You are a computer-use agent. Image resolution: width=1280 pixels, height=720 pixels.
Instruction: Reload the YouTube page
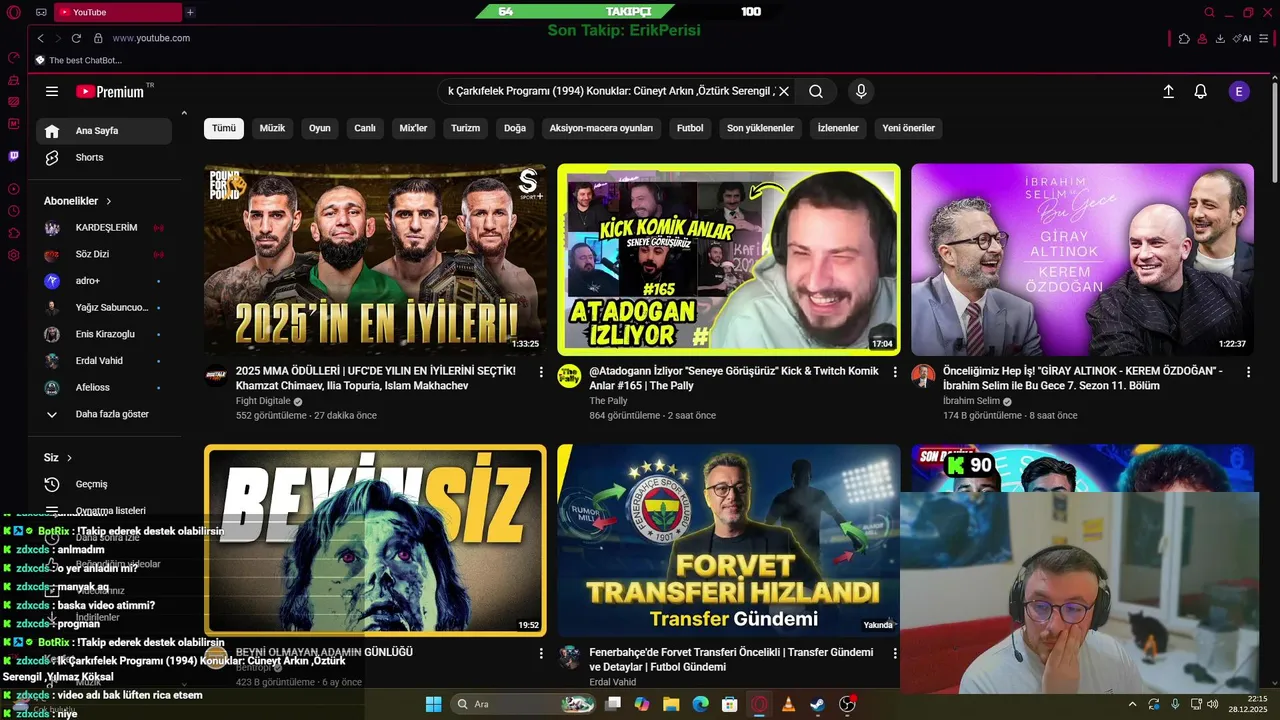(76, 38)
